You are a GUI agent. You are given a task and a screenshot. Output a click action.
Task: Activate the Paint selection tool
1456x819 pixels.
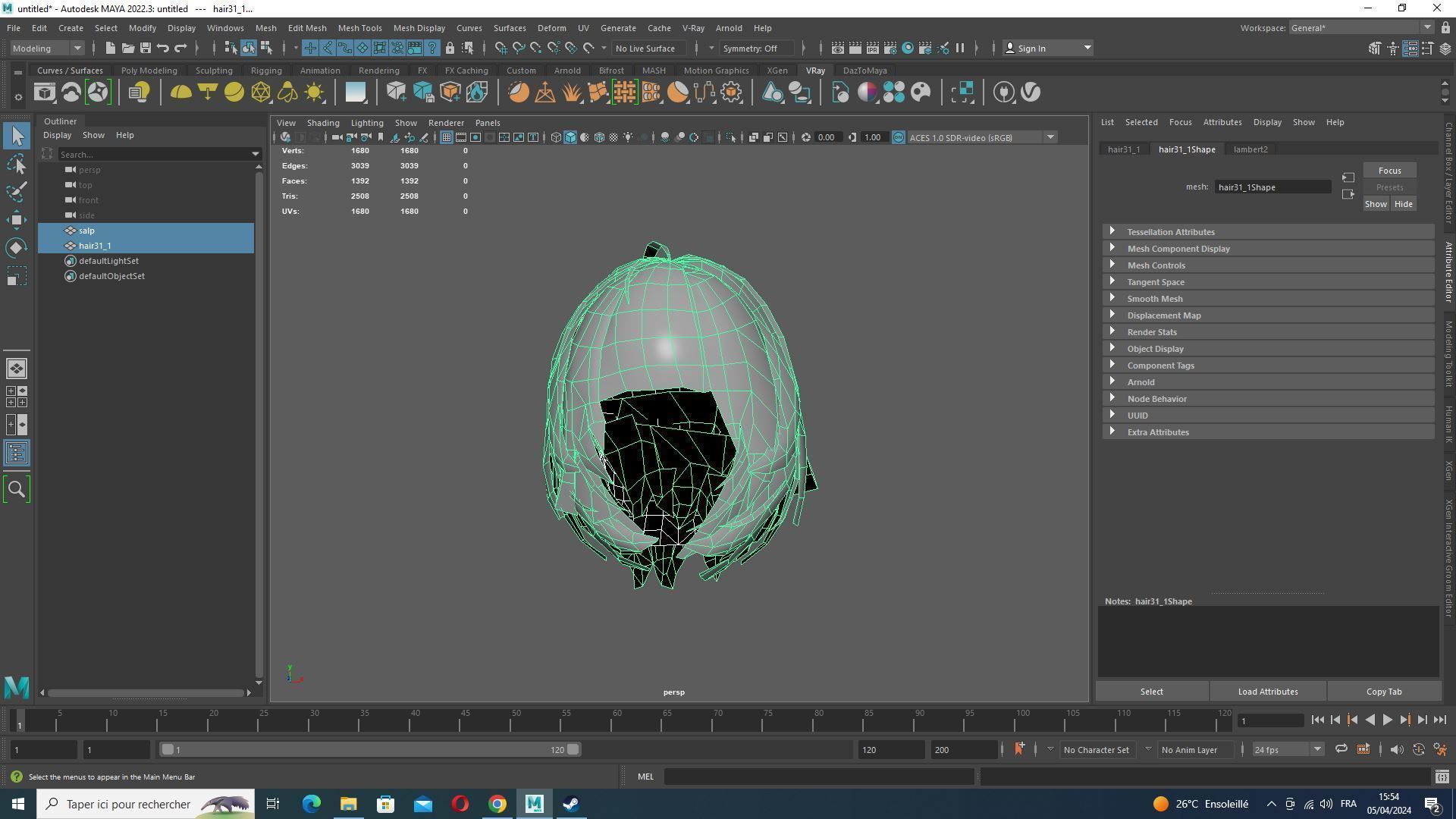coord(17,192)
